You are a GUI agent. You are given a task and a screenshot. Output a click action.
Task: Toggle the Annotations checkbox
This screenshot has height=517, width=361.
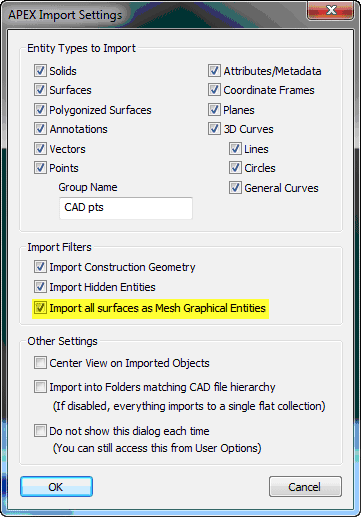click(40, 129)
